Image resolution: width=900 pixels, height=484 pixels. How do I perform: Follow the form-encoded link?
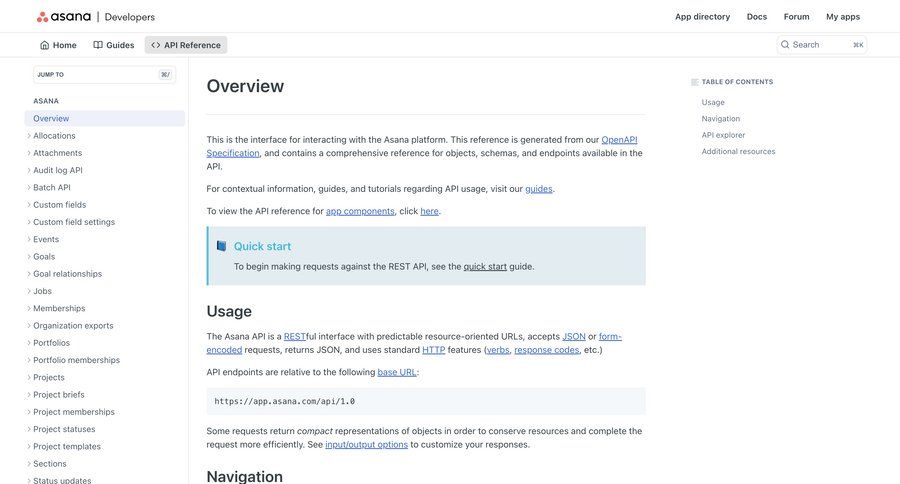point(610,336)
